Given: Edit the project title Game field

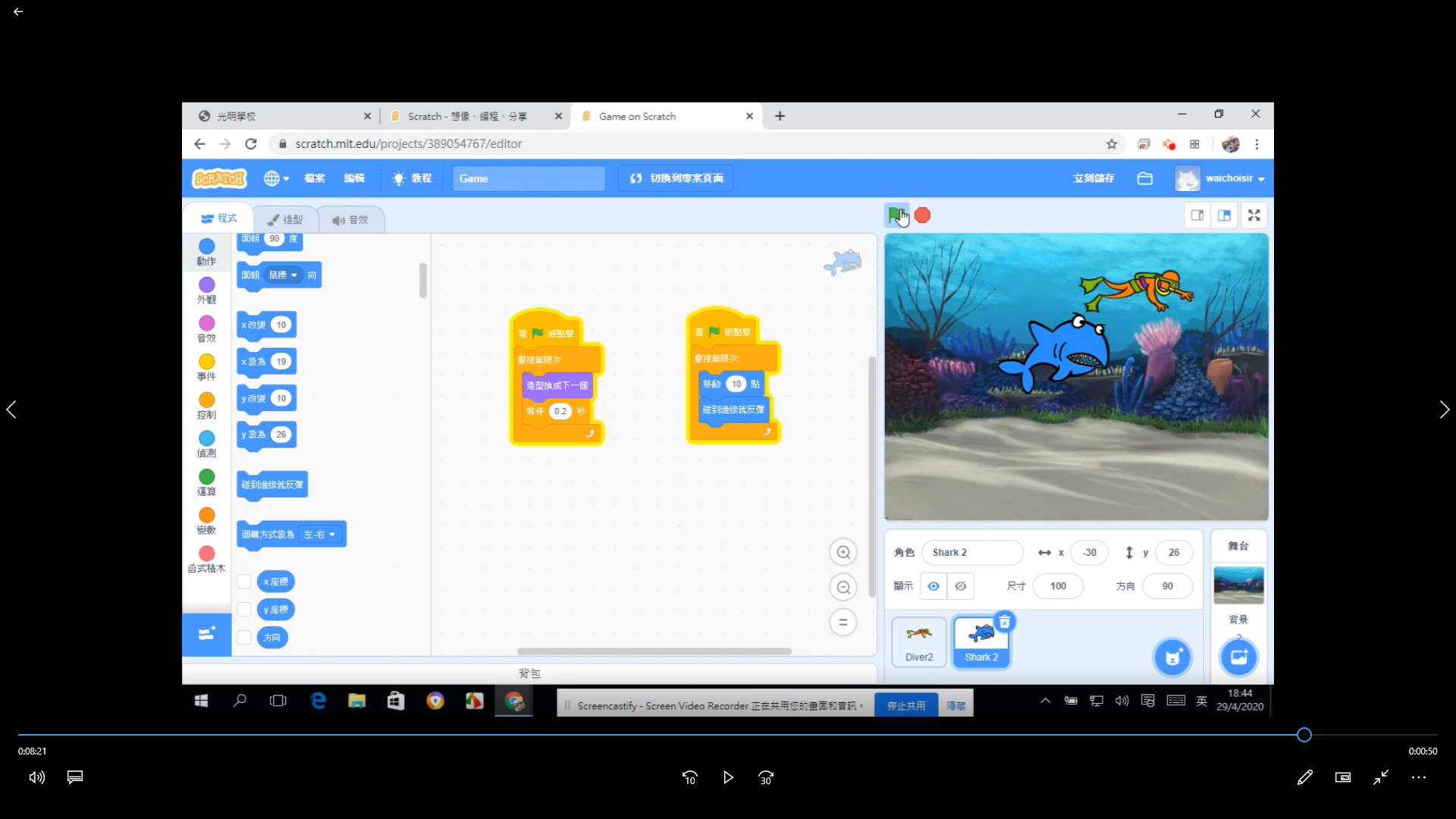Looking at the screenshot, I should [x=529, y=179].
